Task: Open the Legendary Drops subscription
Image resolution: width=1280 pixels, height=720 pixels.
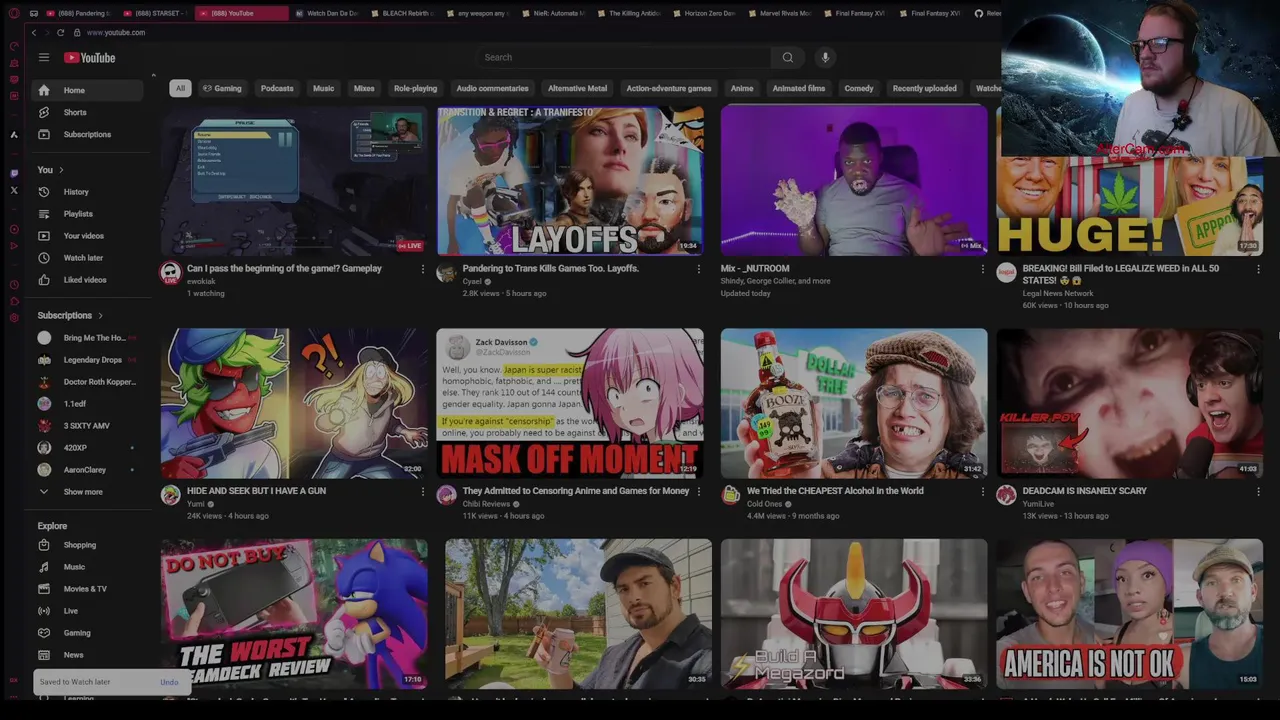Action: click(87, 360)
